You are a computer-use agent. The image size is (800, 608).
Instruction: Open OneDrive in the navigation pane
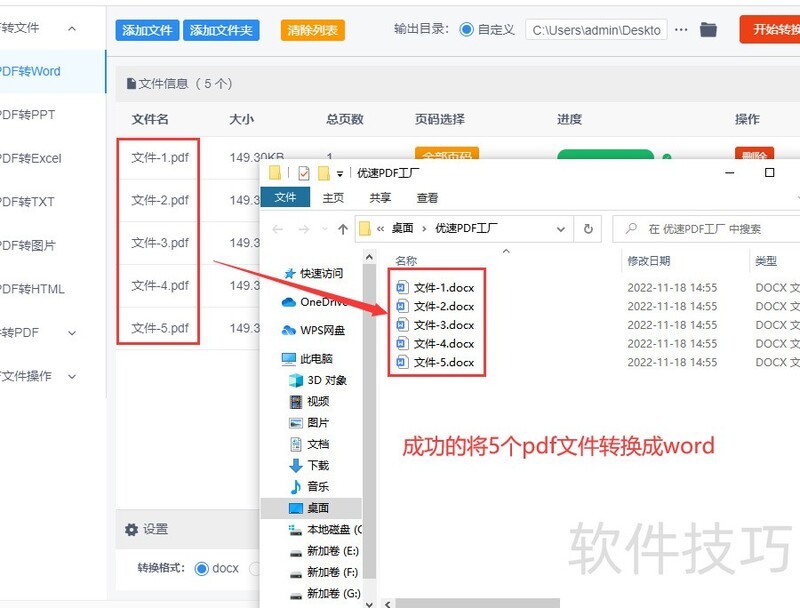(x=315, y=302)
